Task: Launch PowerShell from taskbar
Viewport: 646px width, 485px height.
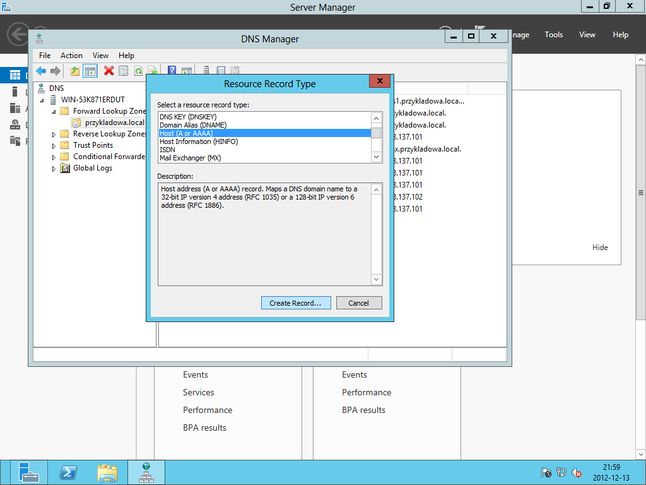Action: pyautogui.click(x=68, y=472)
